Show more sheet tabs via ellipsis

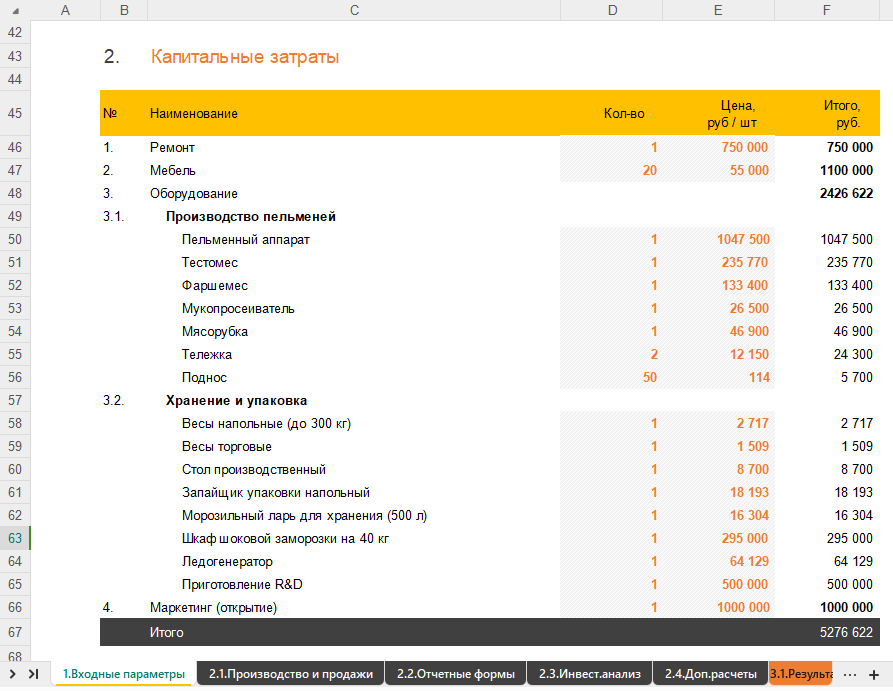tap(850, 675)
